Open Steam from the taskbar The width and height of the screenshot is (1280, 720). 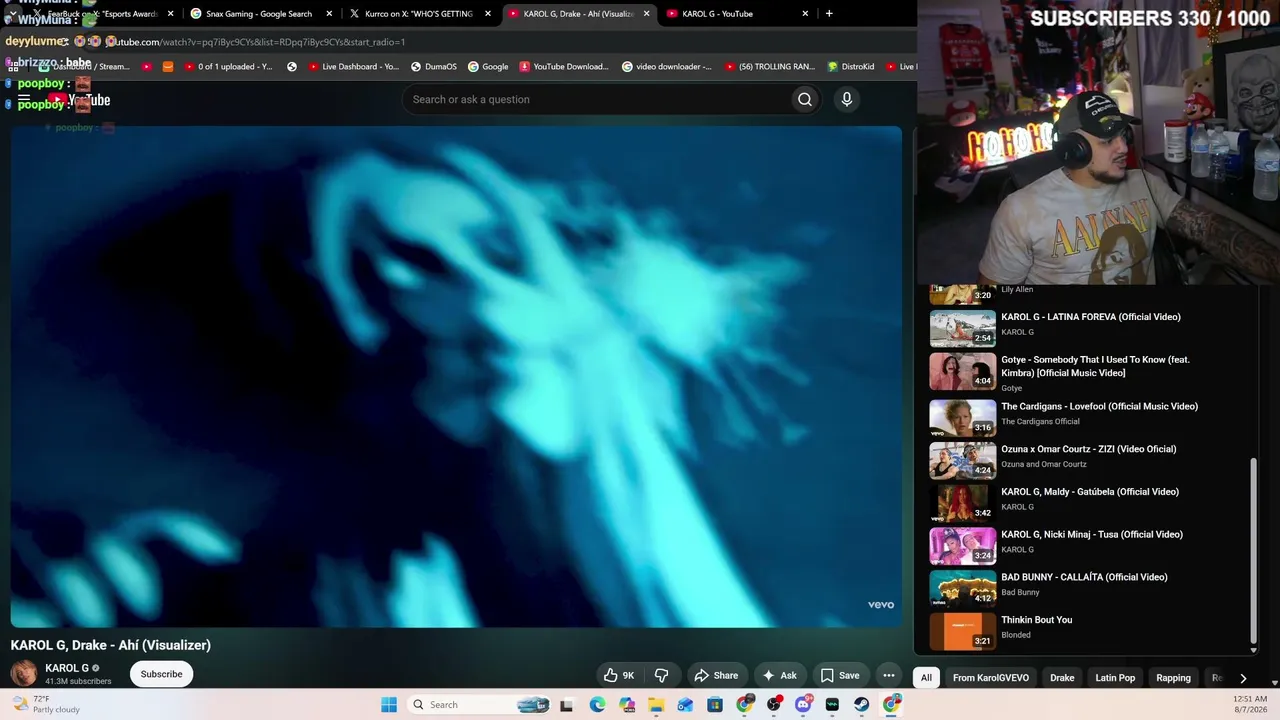(x=862, y=705)
